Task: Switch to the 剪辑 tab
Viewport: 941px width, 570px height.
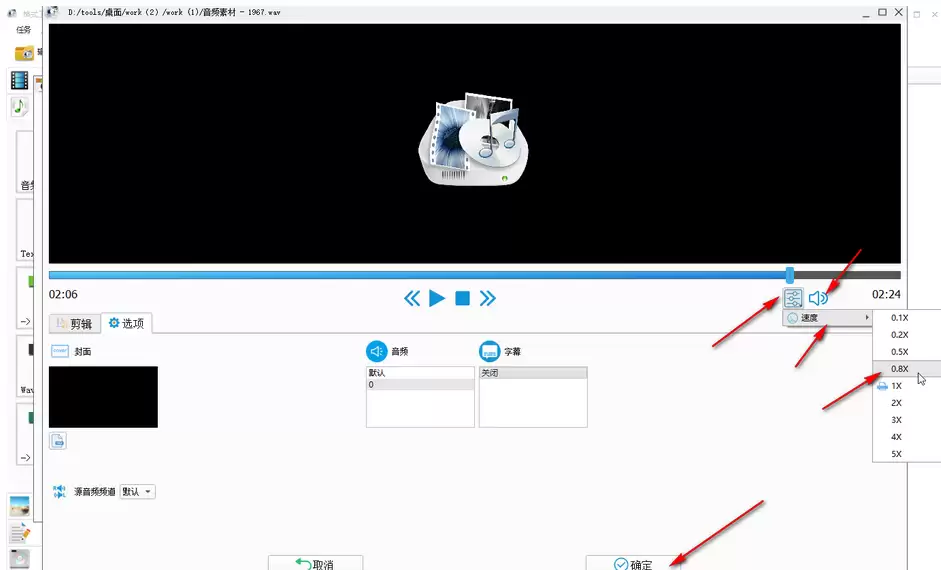Action: tap(74, 324)
